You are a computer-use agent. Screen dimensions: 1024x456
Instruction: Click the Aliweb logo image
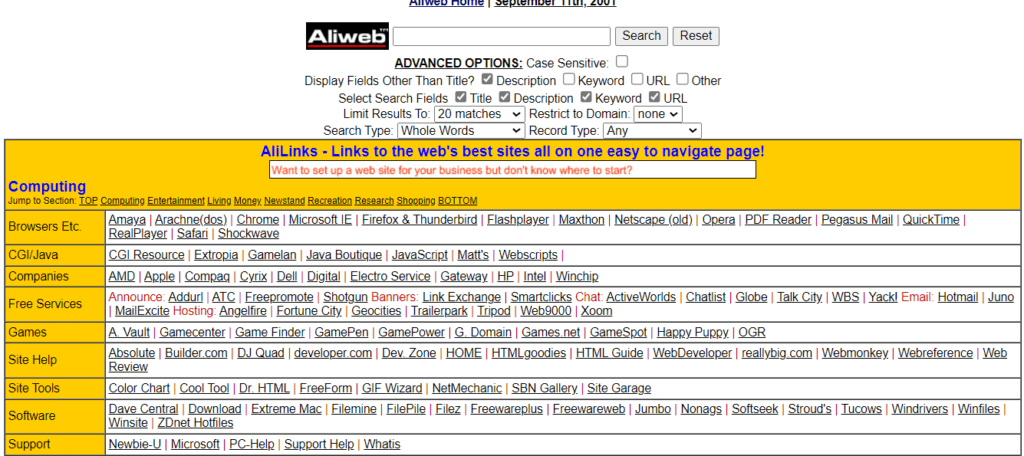coord(347,36)
